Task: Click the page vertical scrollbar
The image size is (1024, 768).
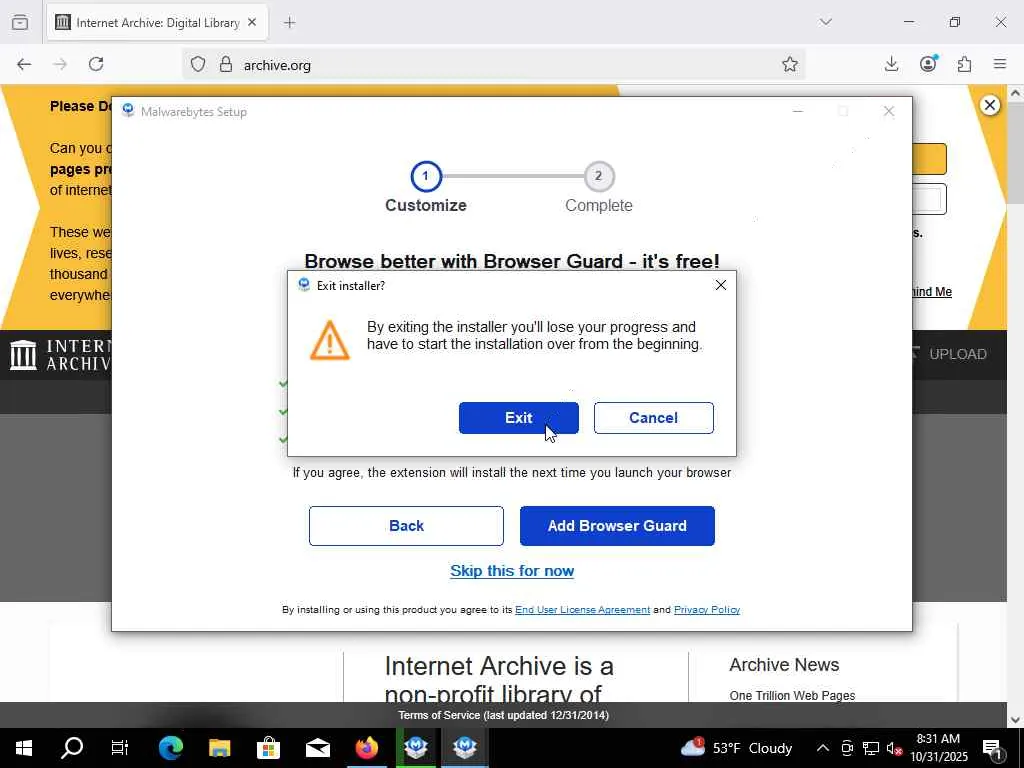Action: tap(1015, 405)
